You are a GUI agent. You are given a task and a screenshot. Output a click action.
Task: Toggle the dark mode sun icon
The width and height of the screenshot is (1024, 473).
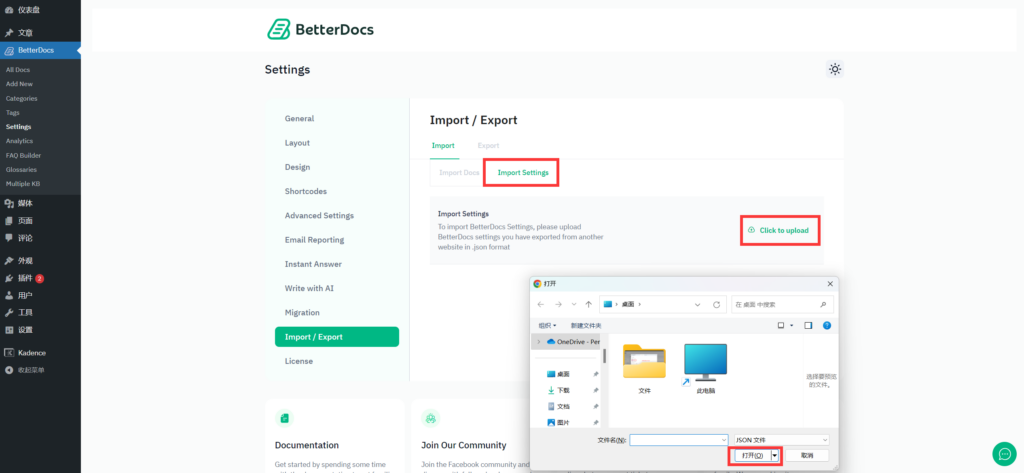(835, 69)
